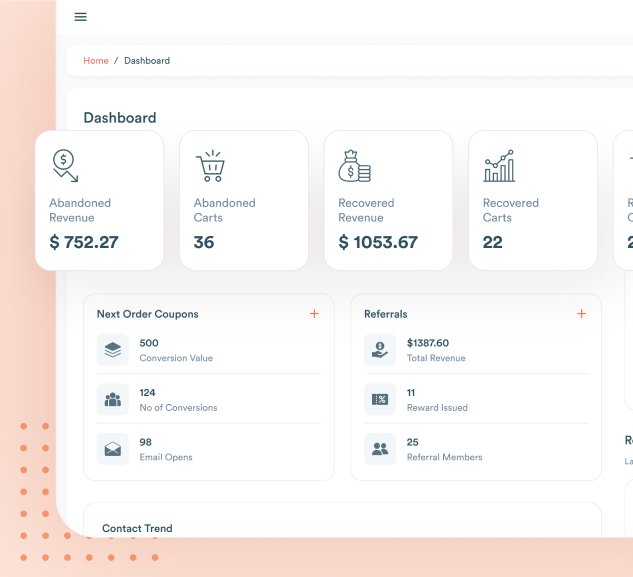The height and width of the screenshot is (577, 633).
Task: Click the Reward Issued percent coupon icon
Action: click(380, 399)
